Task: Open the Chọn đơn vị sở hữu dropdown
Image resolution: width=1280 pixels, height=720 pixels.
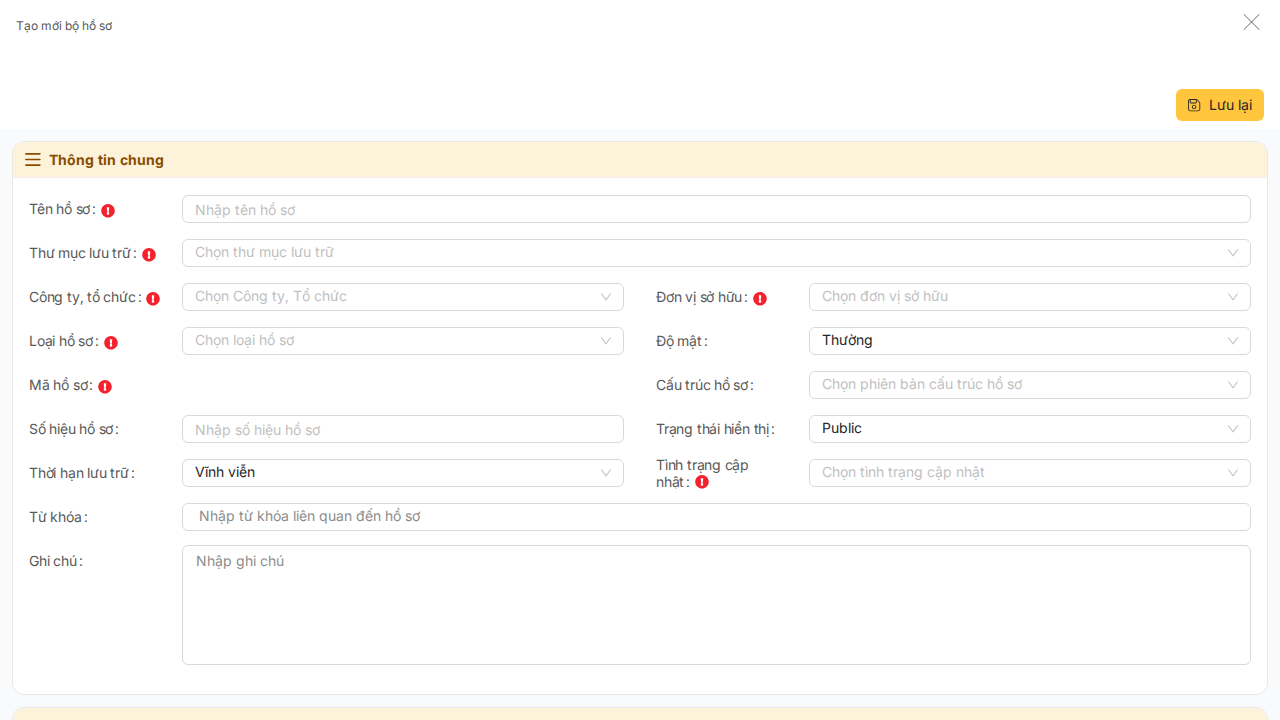Action: pos(1029,297)
